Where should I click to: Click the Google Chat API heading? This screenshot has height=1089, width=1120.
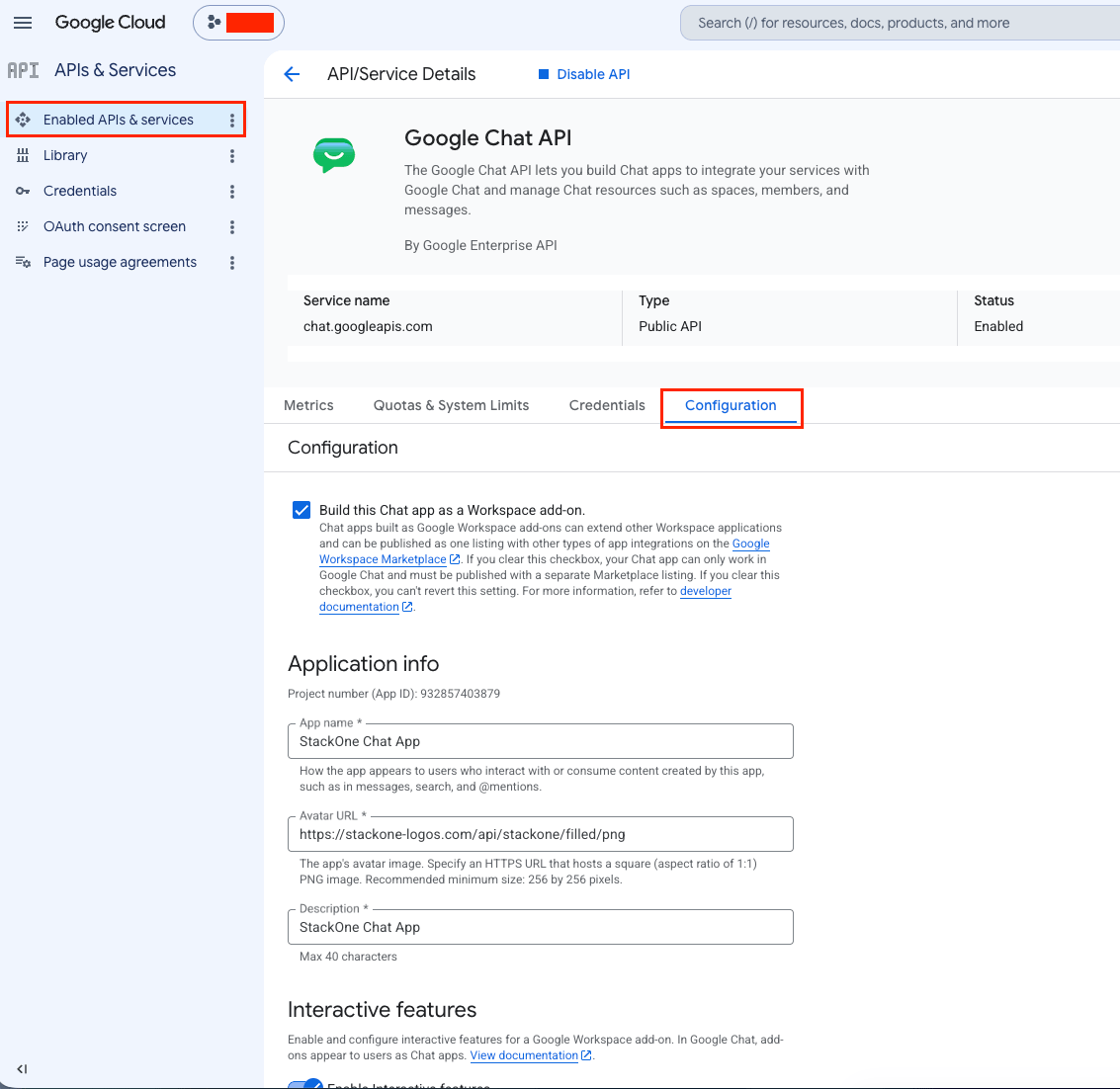(x=488, y=137)
